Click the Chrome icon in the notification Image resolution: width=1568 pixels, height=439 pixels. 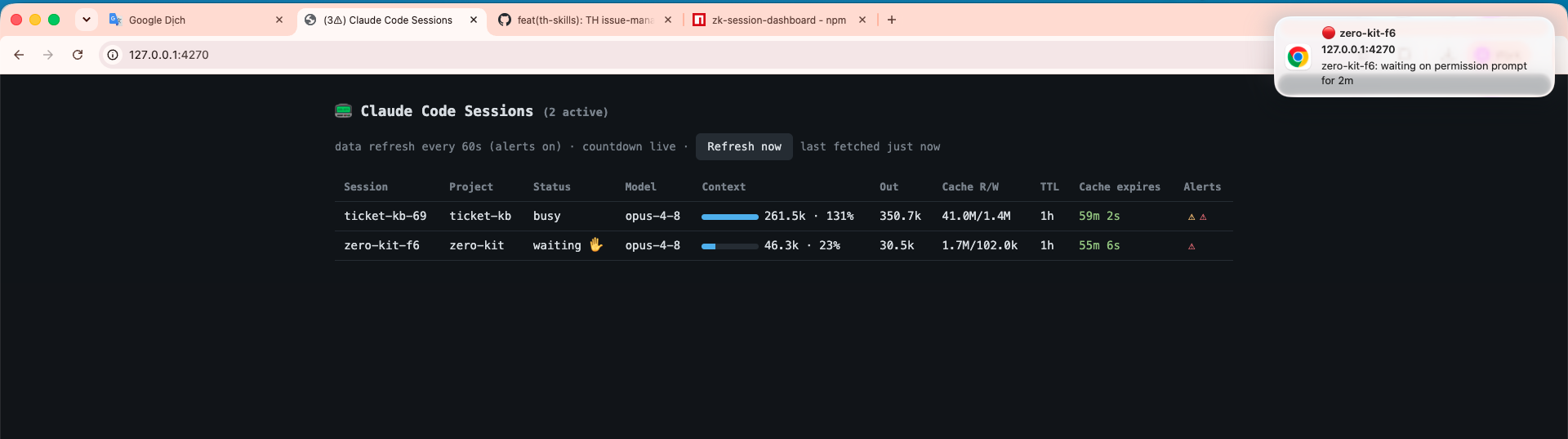click(1298, 56)
